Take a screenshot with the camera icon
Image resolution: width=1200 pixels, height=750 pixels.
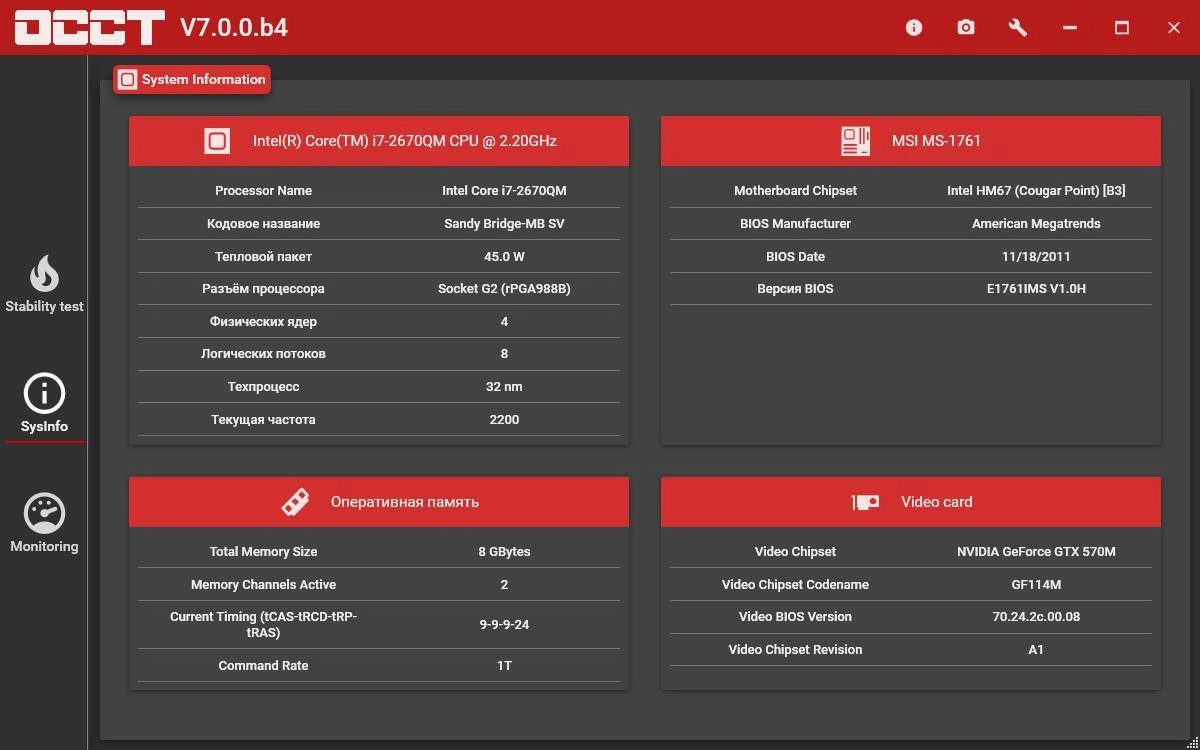[x=965, y=27]
